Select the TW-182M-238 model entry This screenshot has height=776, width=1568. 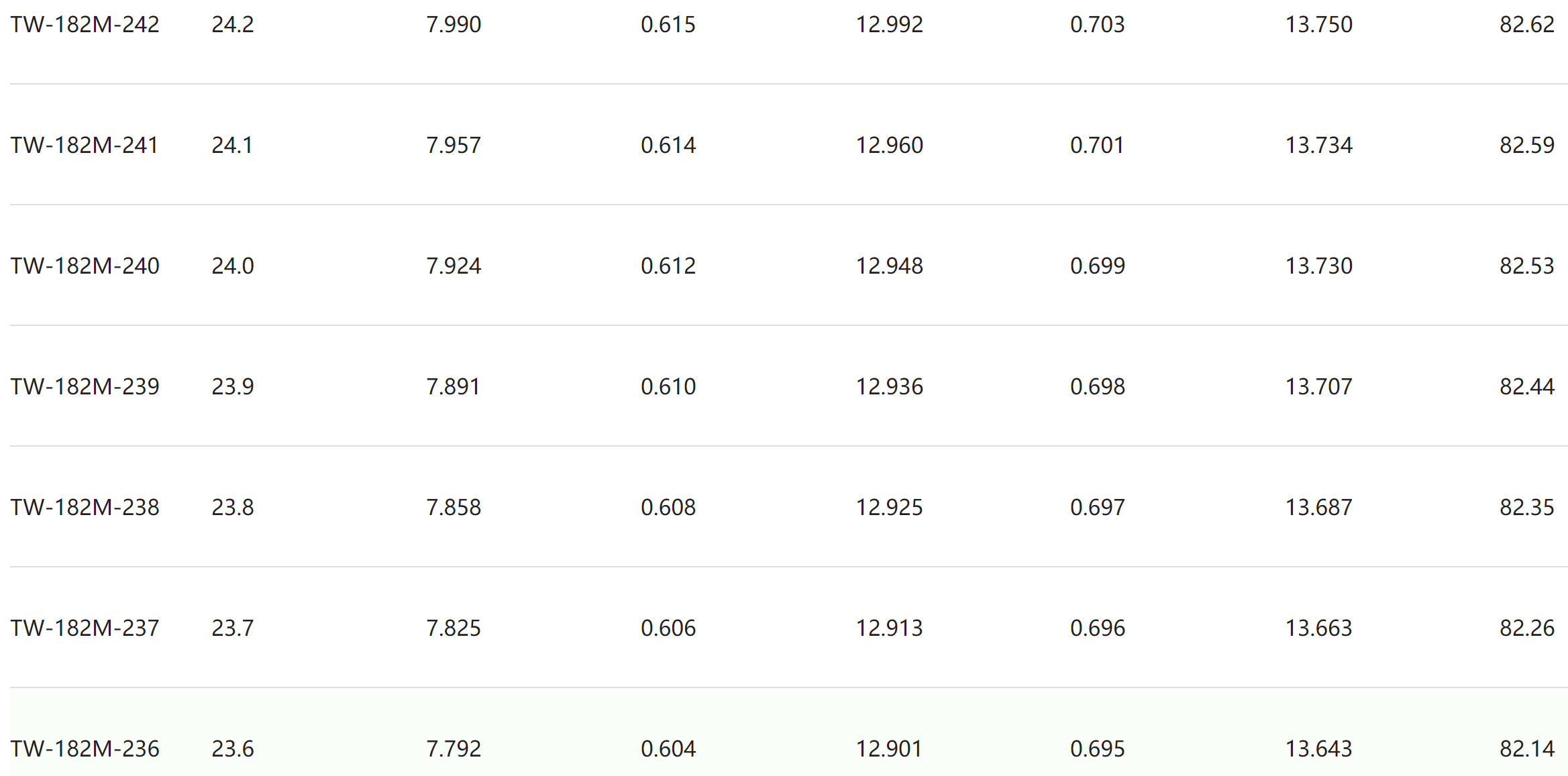tap(85, 508)
